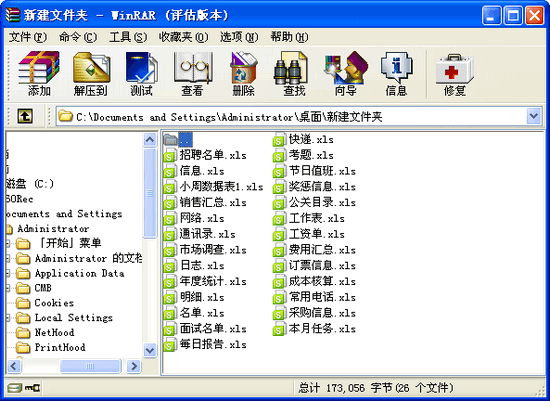
Task: Click the icon of 年度统计.xls
Action: 169,282
